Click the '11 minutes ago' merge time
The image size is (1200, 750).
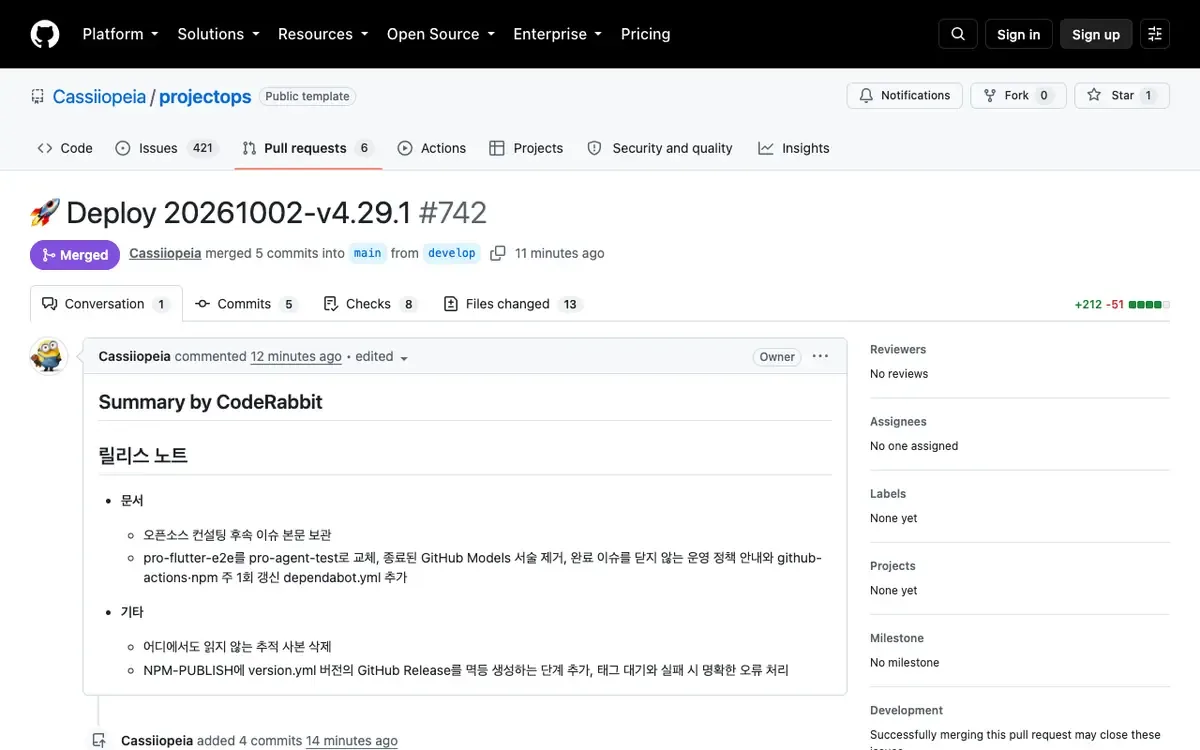pyautogui.click(x=559, y=253)
